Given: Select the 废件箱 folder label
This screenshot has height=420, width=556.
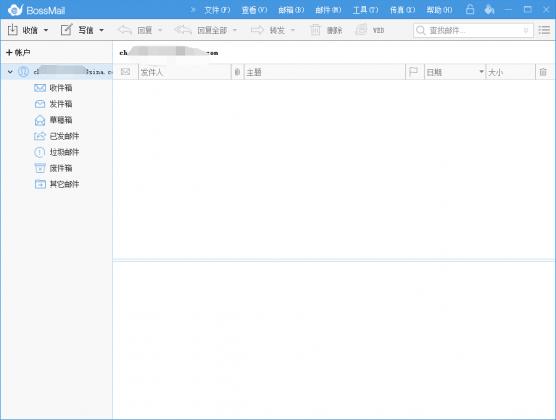Looking at the screenshot, I should click(x=61, y=168).
